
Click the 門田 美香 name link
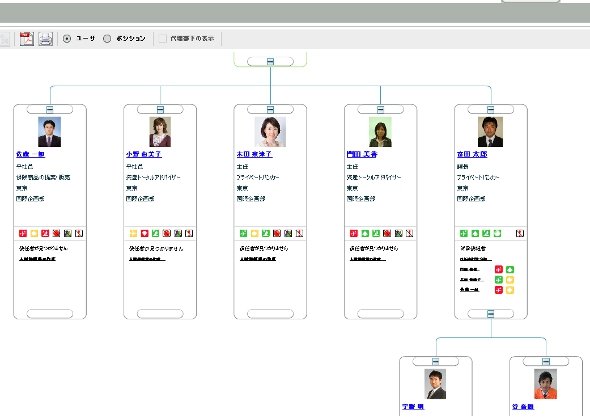pos(362,154)
